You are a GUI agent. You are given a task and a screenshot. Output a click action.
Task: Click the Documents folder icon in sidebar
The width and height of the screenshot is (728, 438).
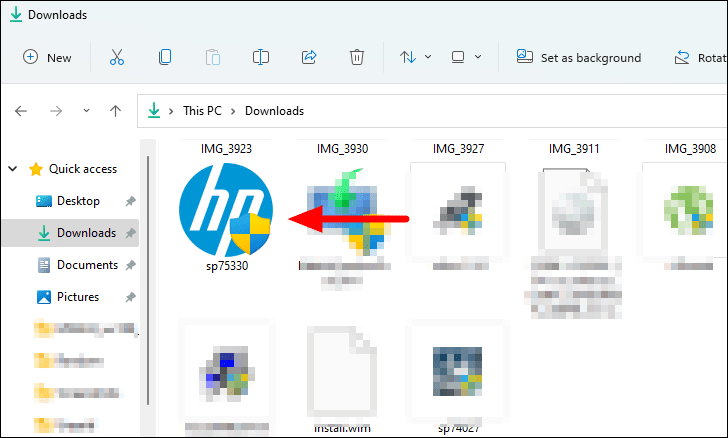(44, 265)
